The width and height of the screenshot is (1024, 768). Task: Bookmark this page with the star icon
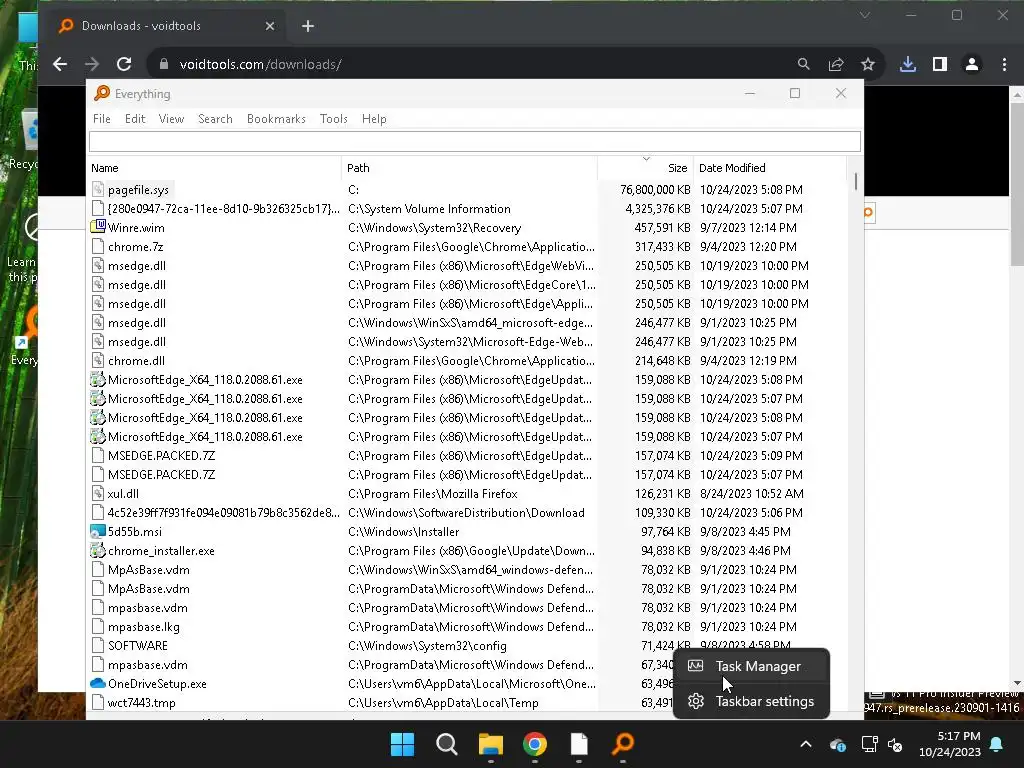point(867,64)
